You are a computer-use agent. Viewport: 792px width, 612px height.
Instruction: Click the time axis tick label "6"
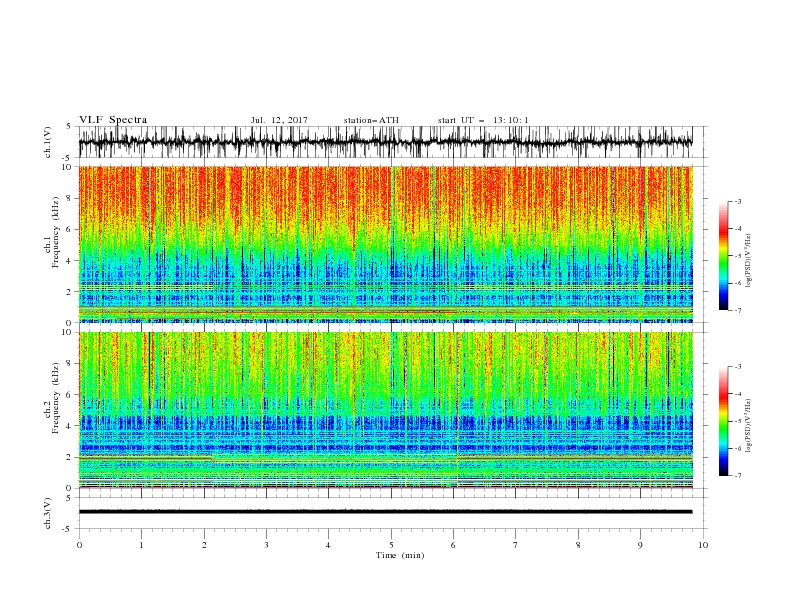click(x=453, y=545)
